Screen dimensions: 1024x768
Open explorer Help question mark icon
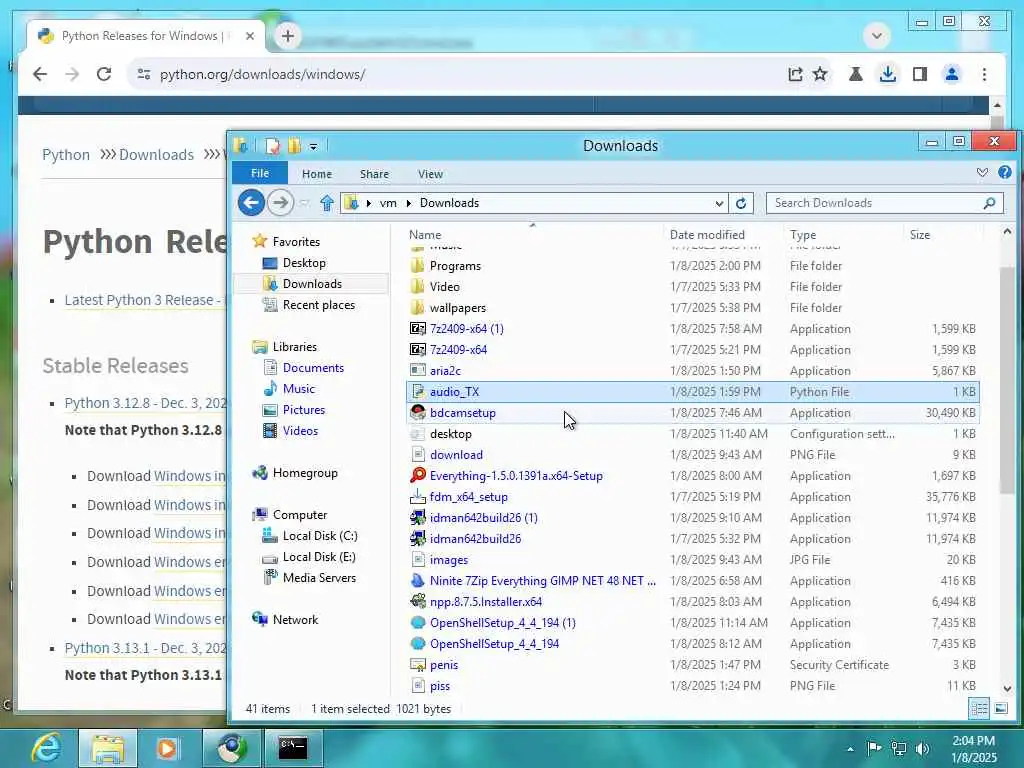1004,172
